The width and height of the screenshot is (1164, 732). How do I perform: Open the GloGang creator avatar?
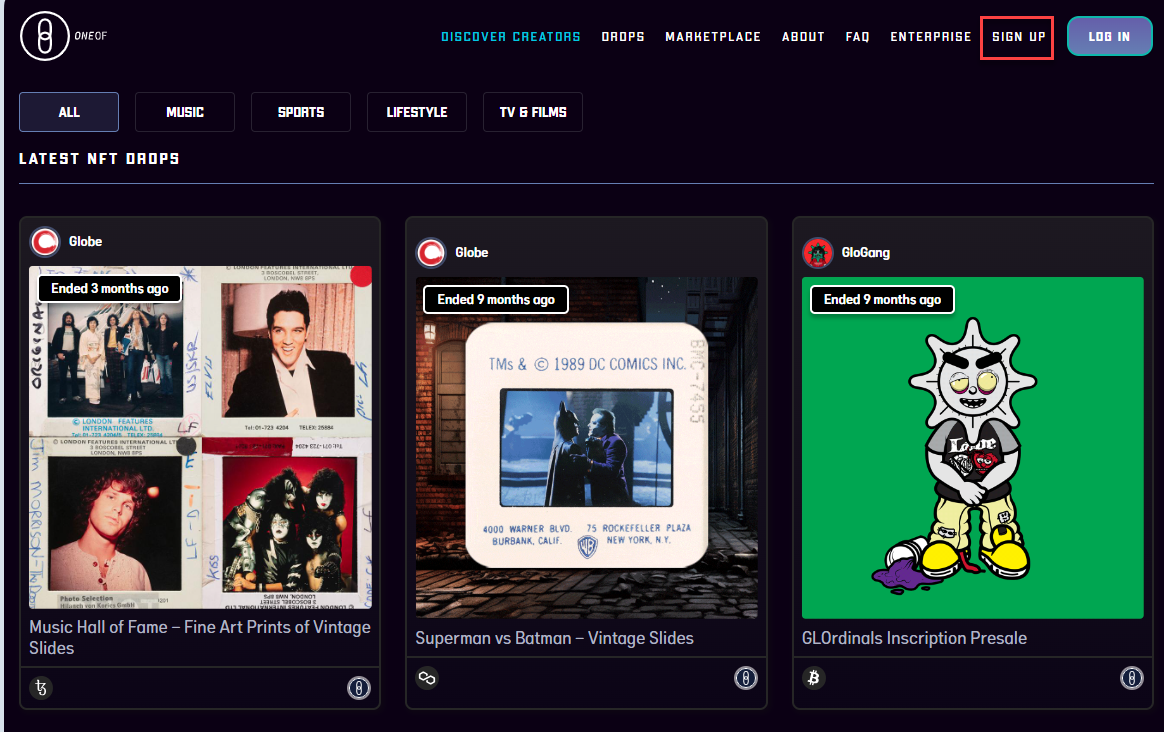pyautogui.click(x=818, y=252)
